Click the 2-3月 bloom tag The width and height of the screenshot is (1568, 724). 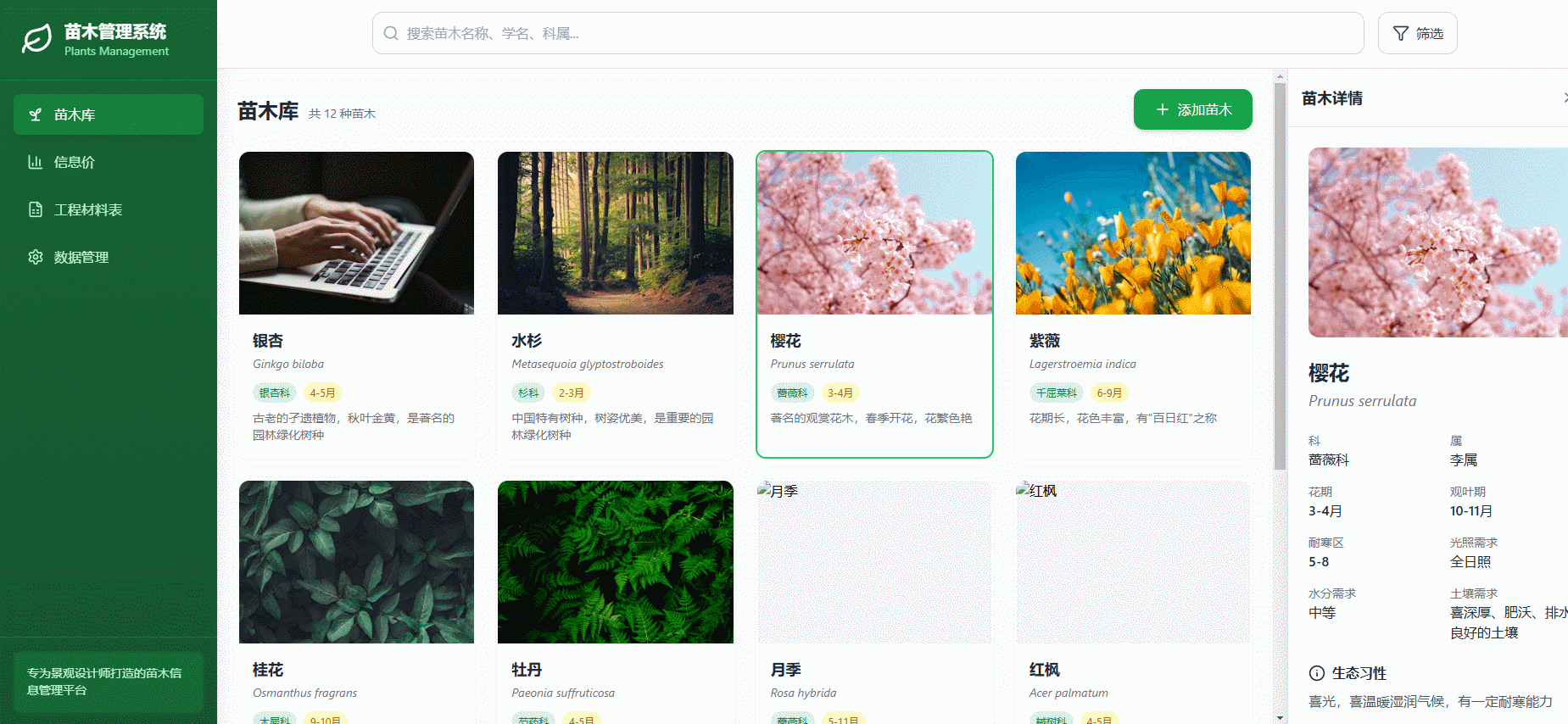click(x=571, y=393)
